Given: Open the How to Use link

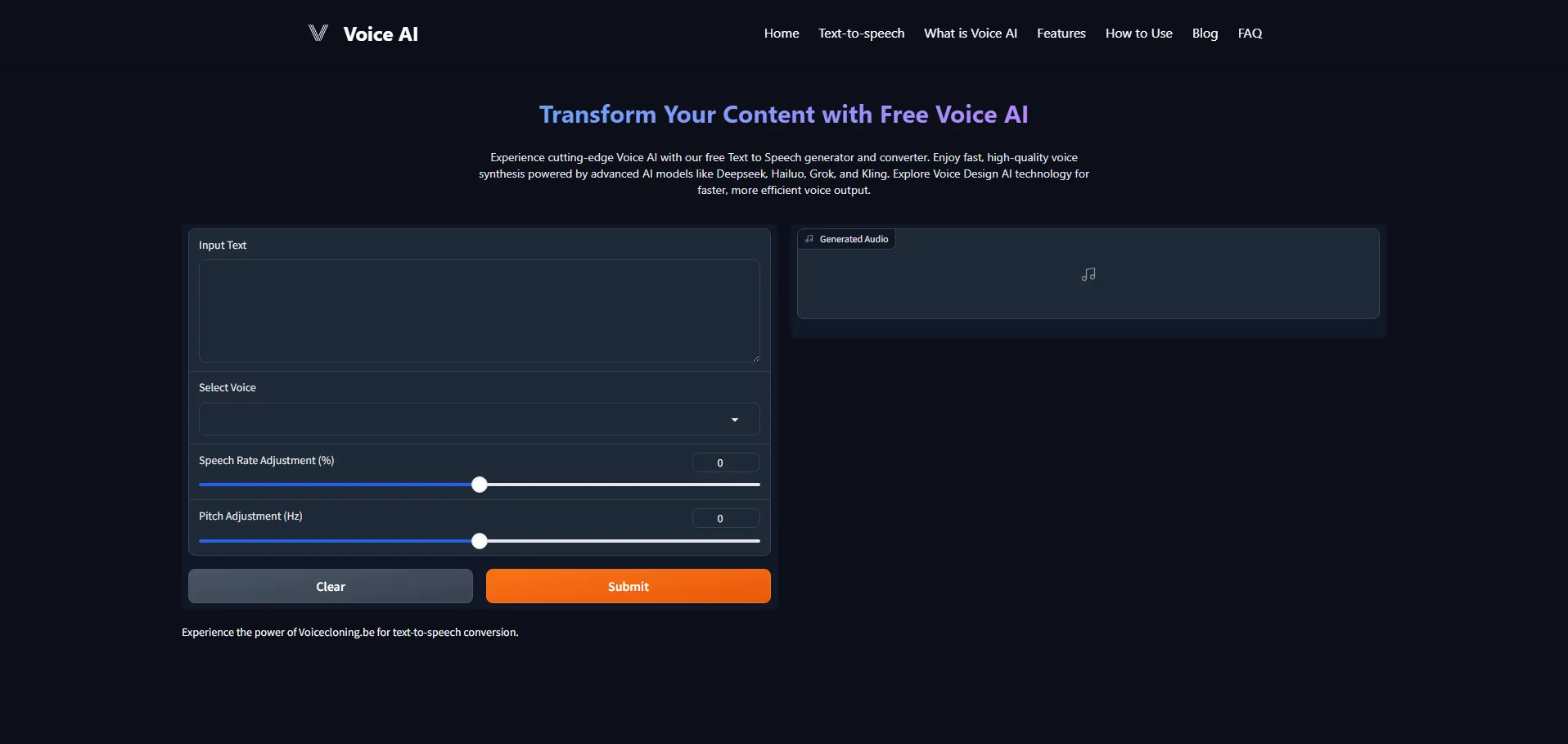Looking at the screenshot, I should [1138, 34].
